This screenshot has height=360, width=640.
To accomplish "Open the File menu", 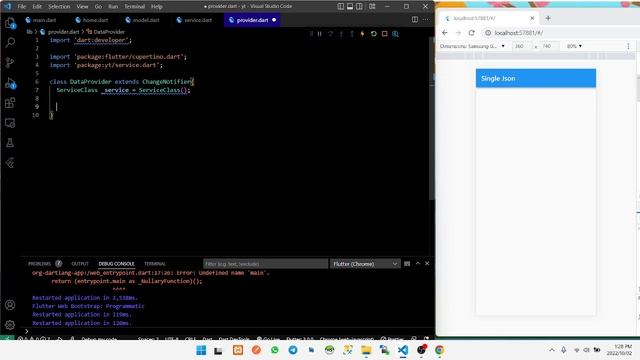I will coord(22,7).
